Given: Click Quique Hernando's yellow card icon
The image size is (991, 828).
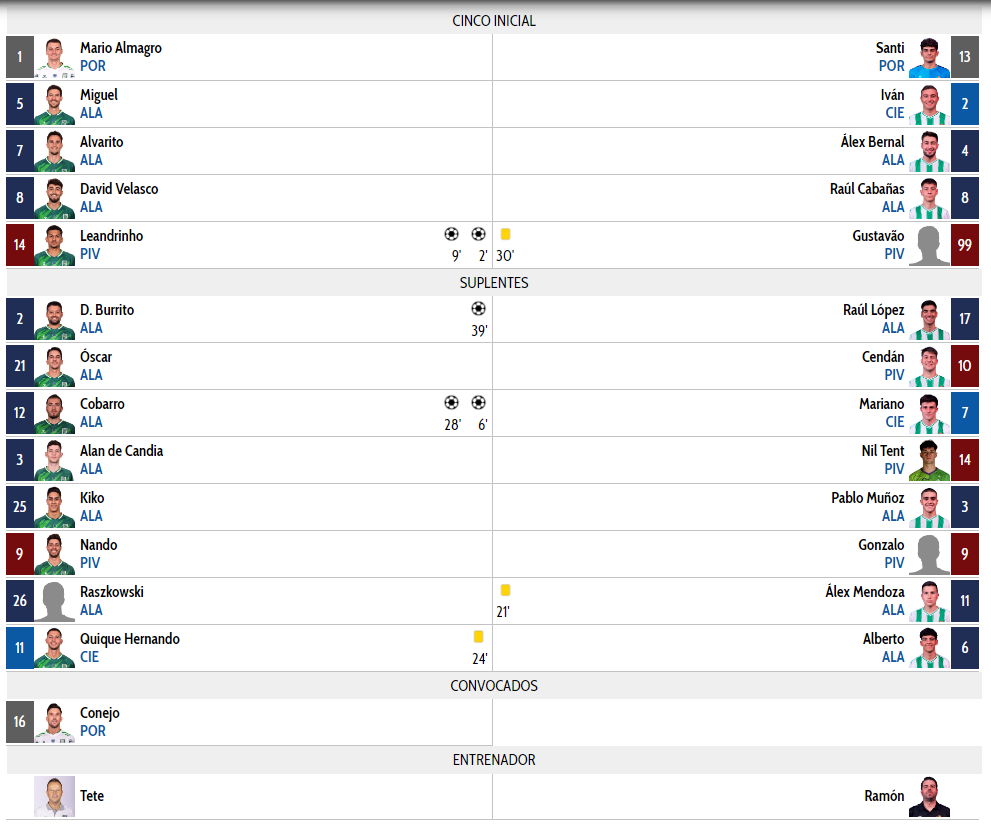Looking at the screenshot, I should click(x=478, y=637).
